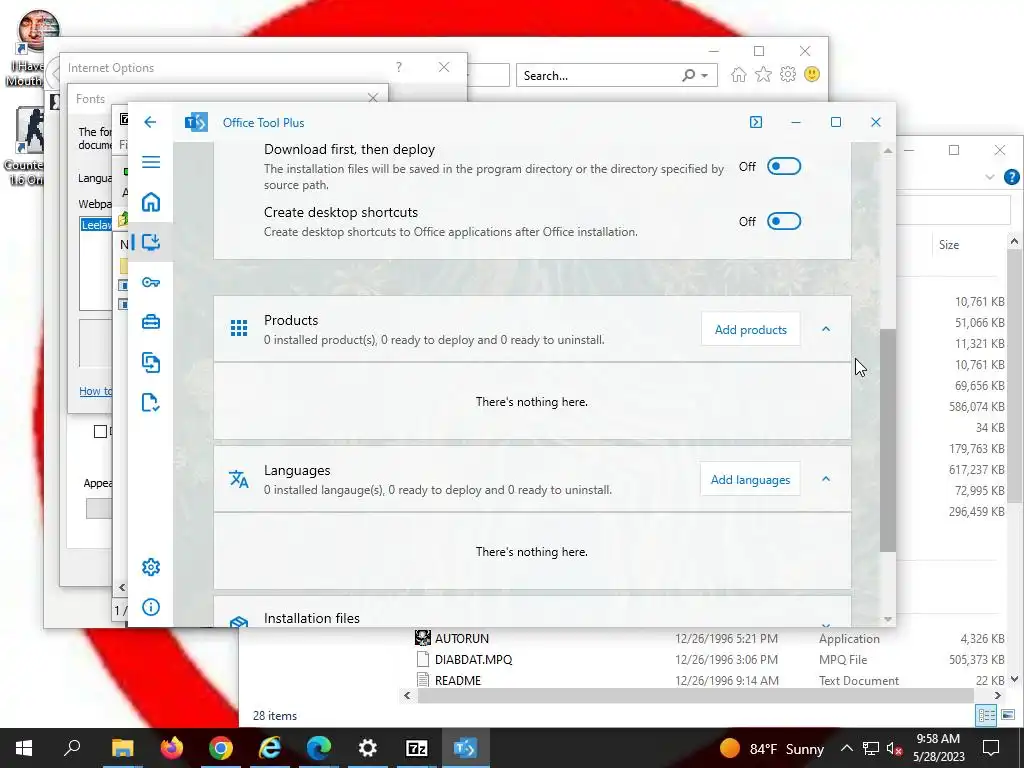Go back using Office Tool Plus arrow
This screenshot has width=1024, height=768.
150,122
